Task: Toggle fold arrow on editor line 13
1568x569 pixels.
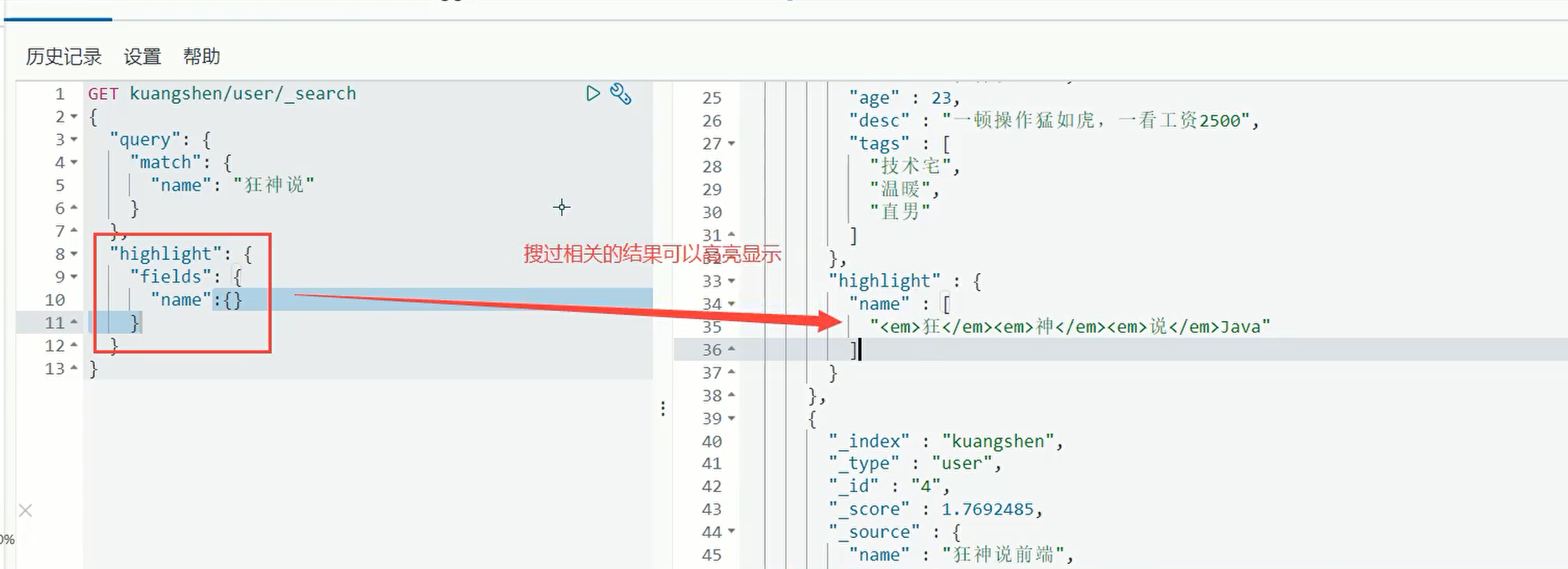Action: pyautogui.click(x=74, y=368)
